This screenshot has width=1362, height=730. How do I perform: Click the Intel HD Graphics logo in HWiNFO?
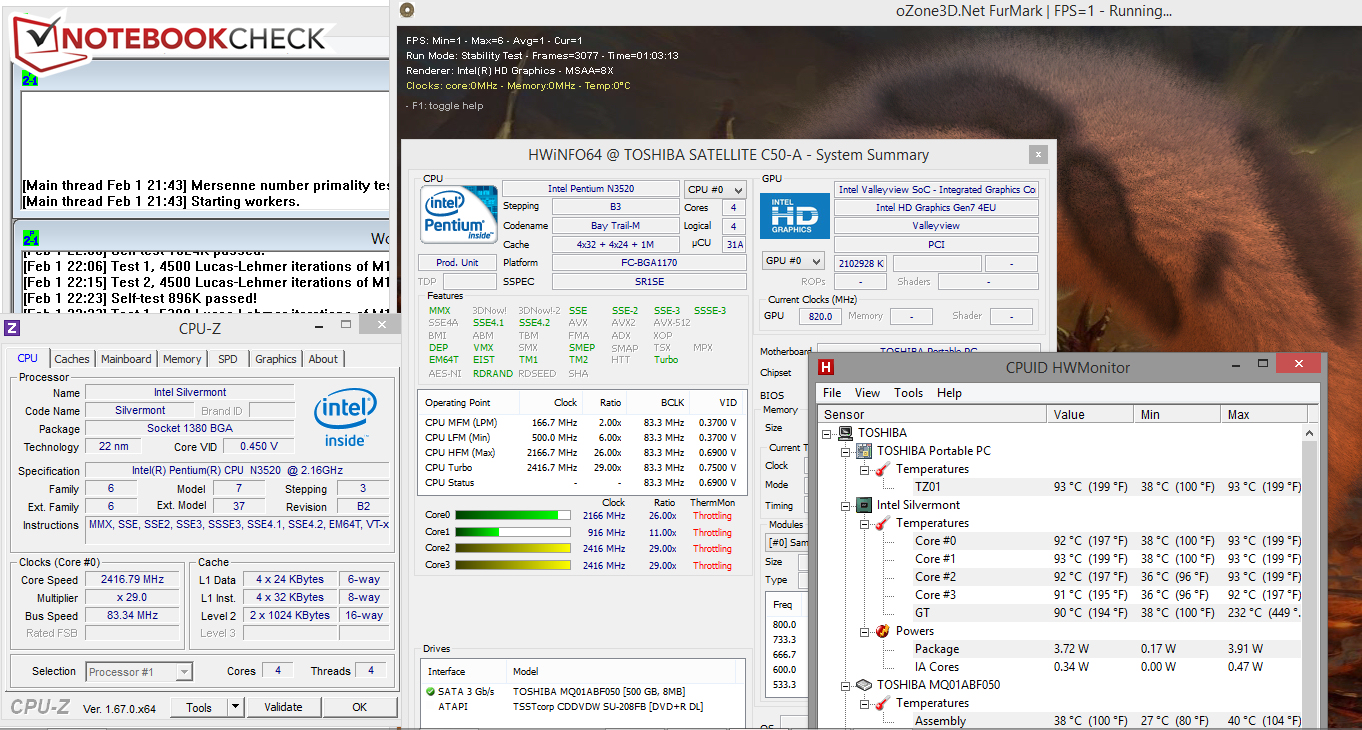click(794, 216)
